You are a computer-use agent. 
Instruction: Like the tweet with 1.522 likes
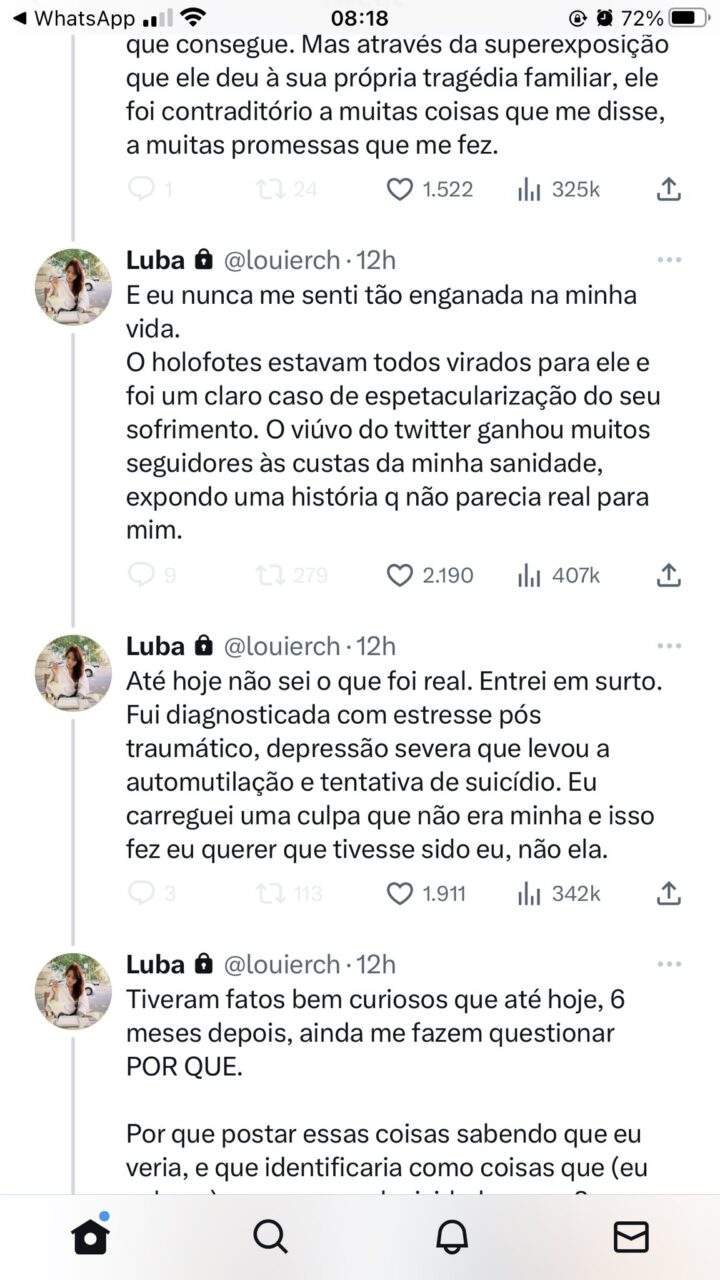click(x=400, y=189)
